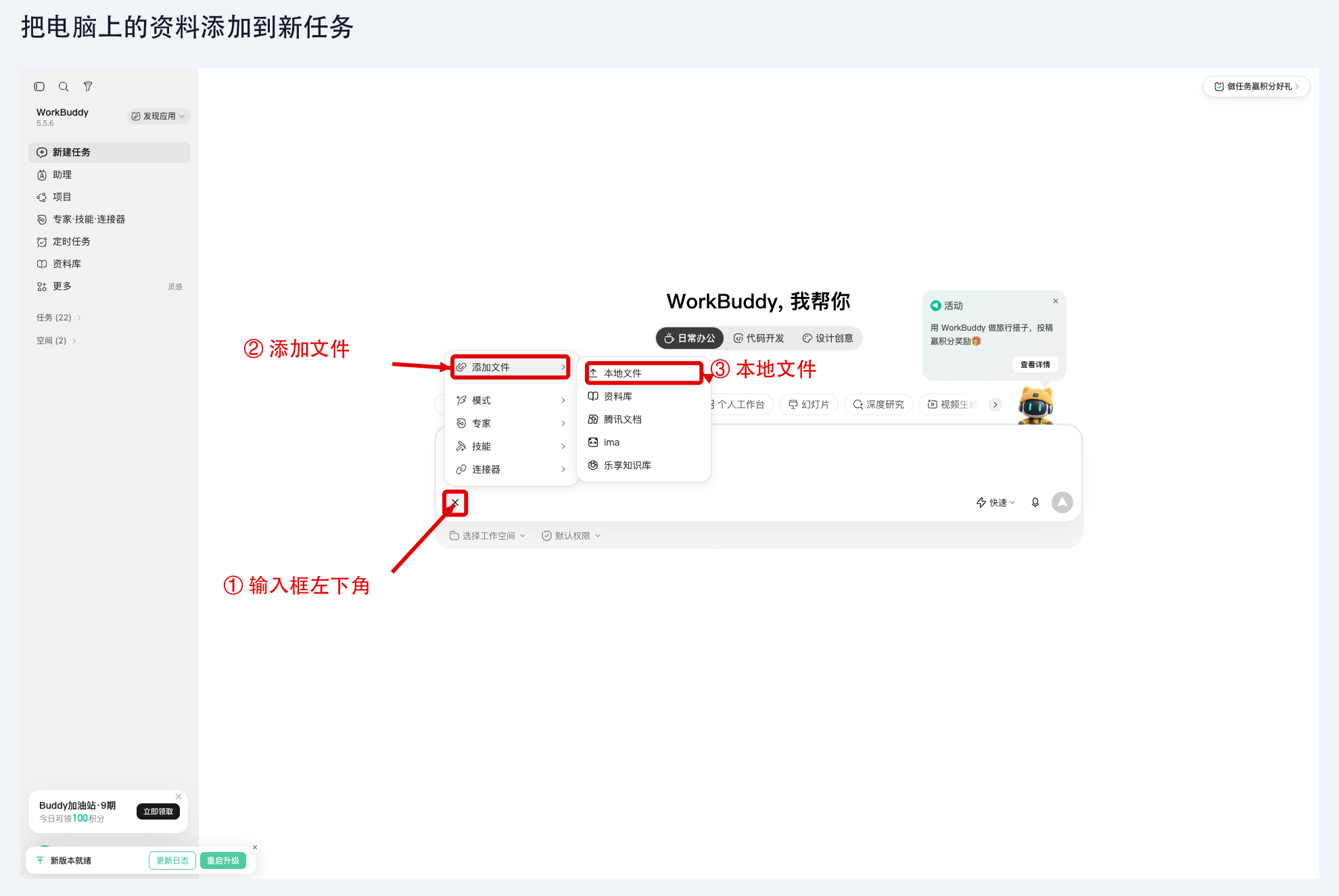Open 资料库 in sidebar

[x=110, y=264]
